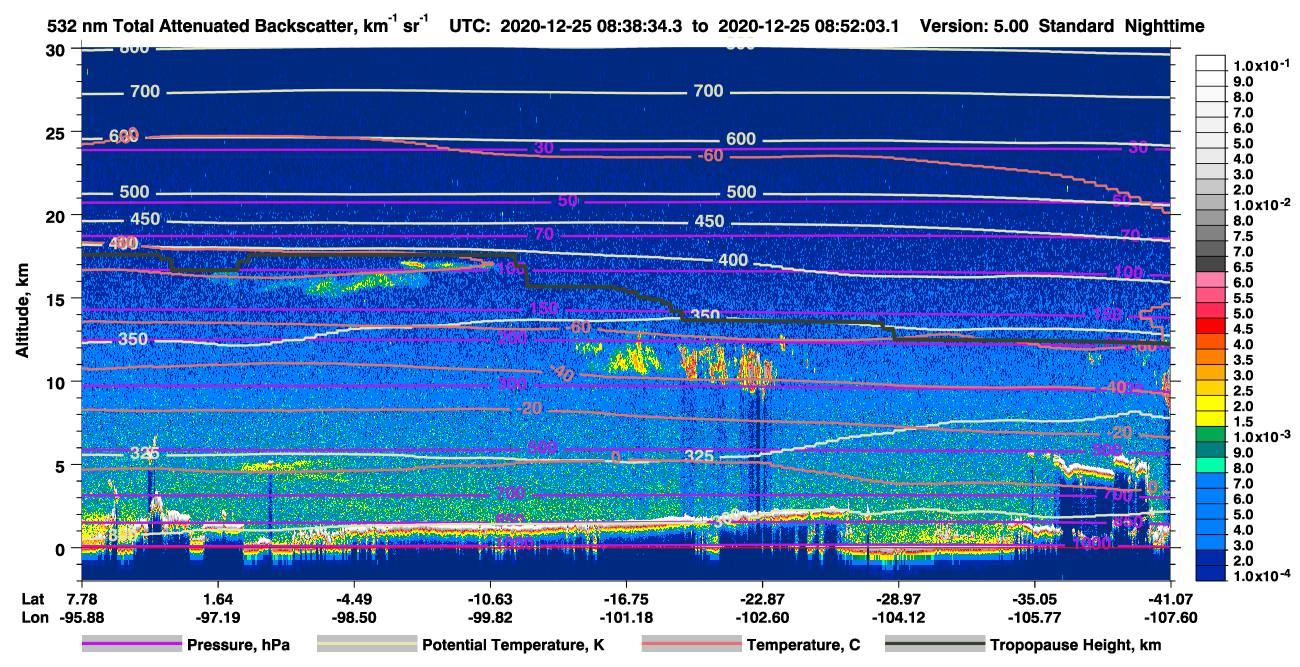Click the orange swatch beside the 3.5 label
This screenshot has width=1300, height=667.
tap(1211, 359)
